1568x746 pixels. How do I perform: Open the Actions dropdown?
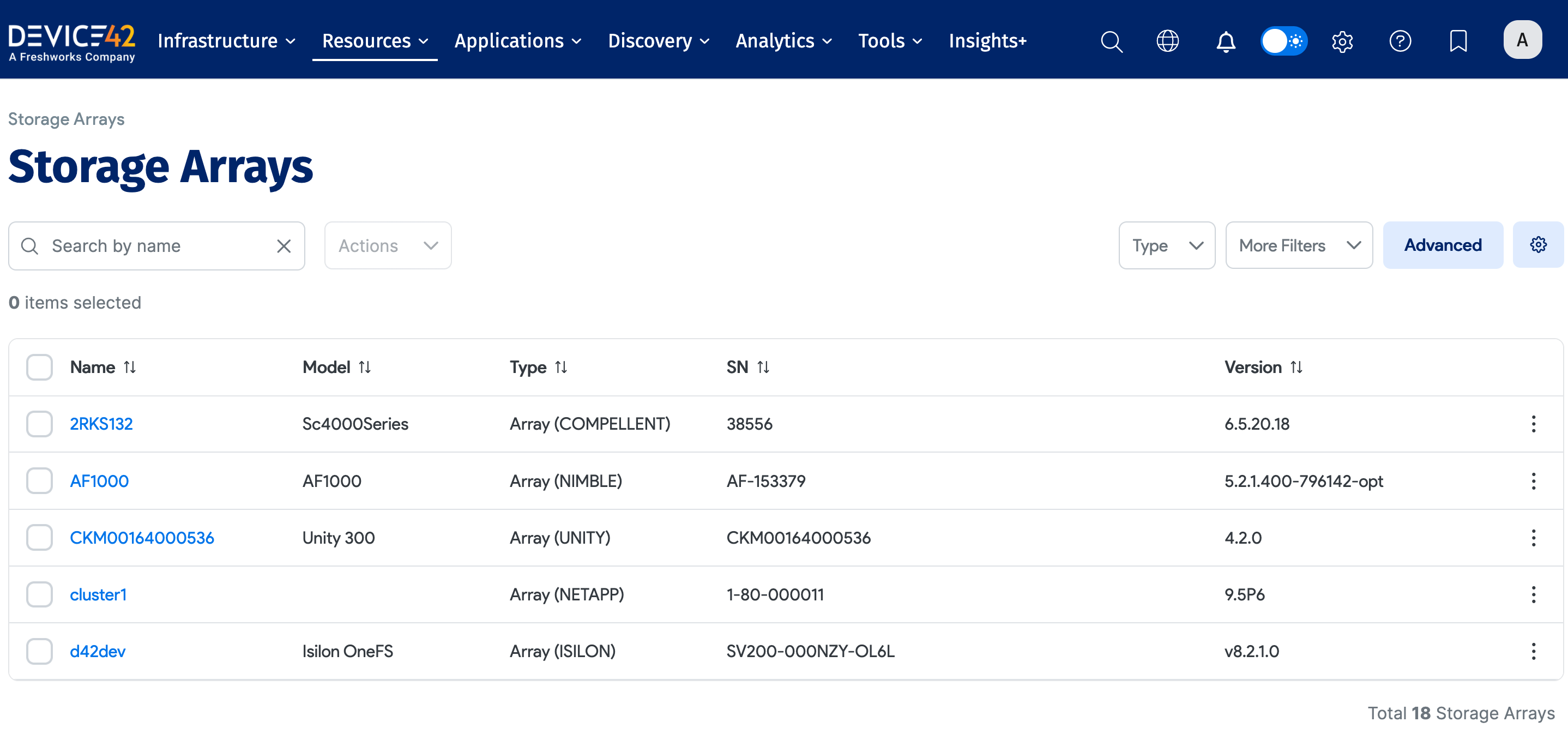(x=388, y=245)
